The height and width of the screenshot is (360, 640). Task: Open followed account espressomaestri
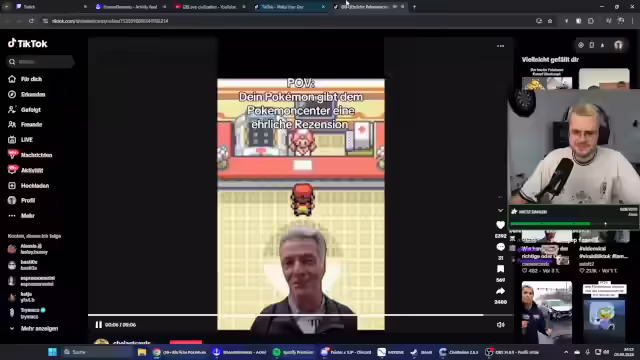[x=31, y=281]
